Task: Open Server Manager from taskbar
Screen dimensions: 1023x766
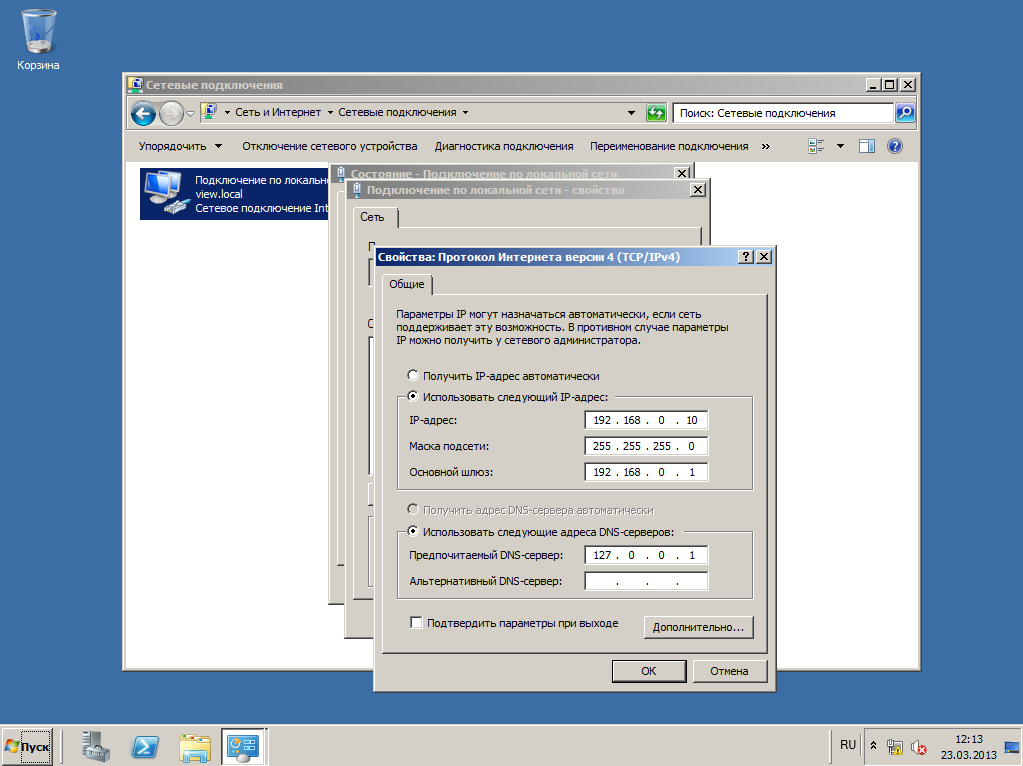Action: [x=97, y=746]
